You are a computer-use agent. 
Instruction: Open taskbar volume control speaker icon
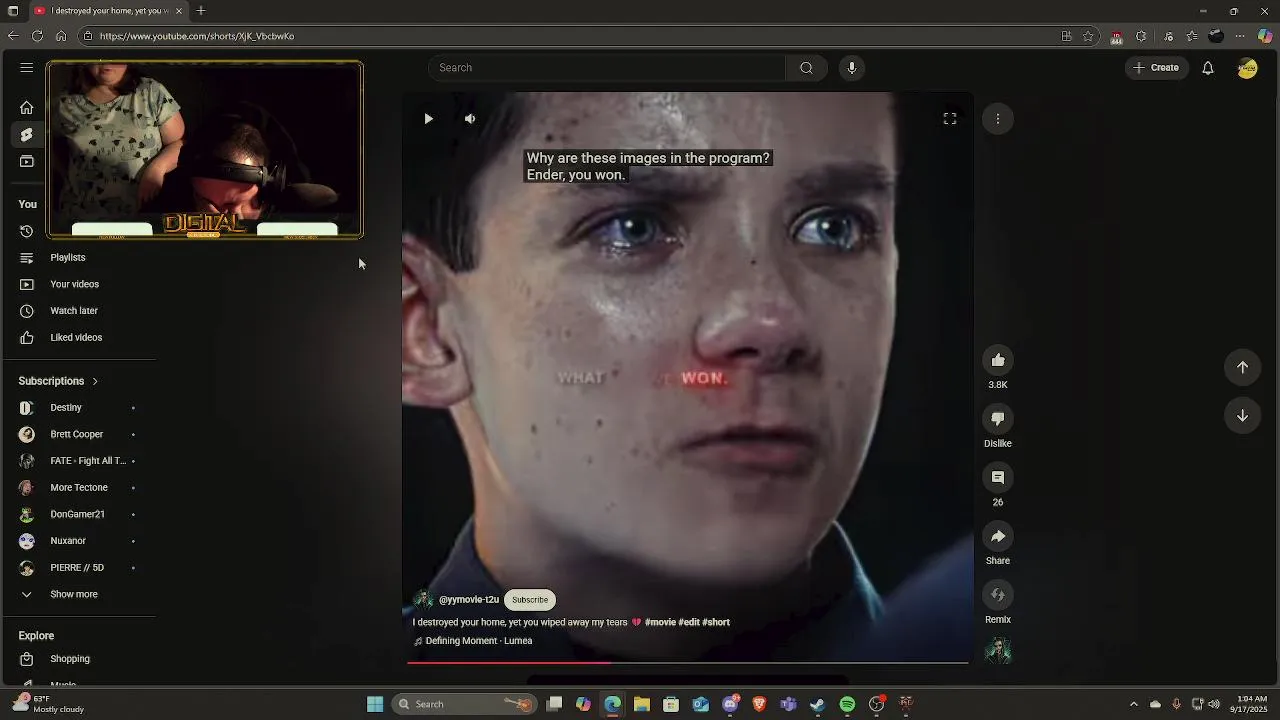point(1214,704)
